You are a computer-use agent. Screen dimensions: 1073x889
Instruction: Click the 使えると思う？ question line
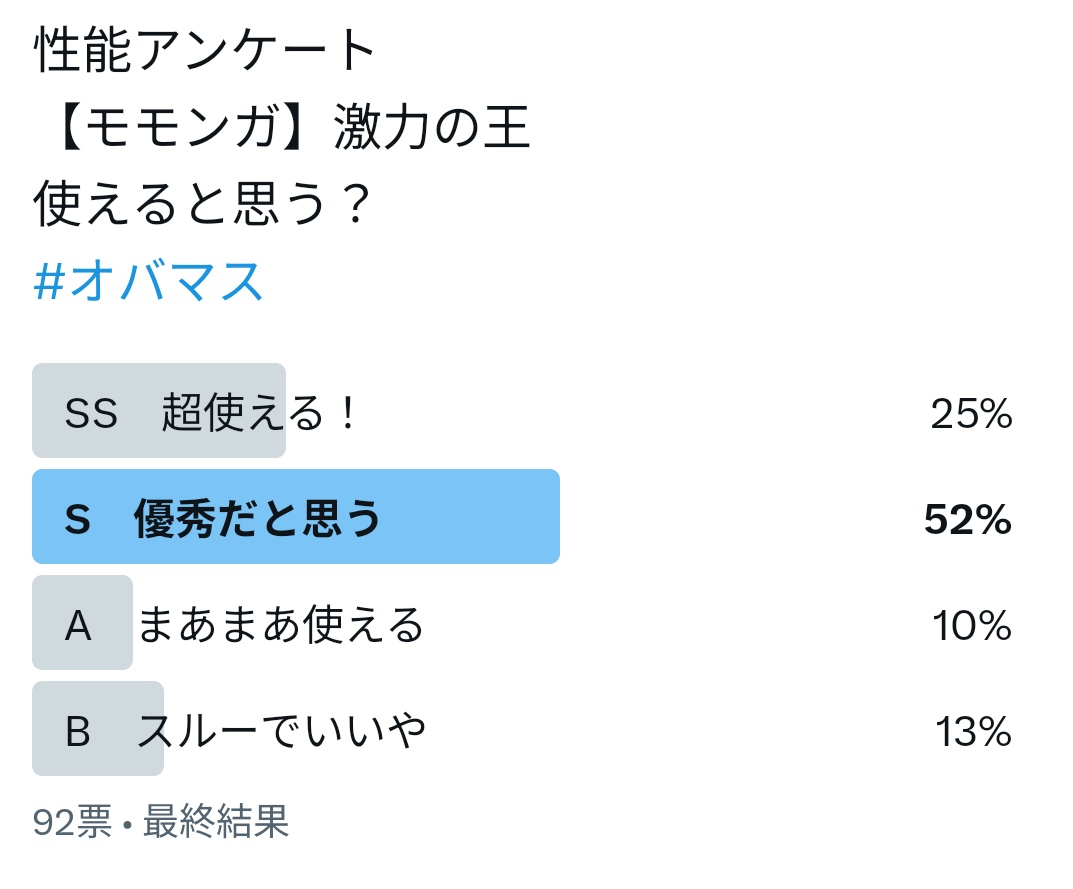[204, 207]
